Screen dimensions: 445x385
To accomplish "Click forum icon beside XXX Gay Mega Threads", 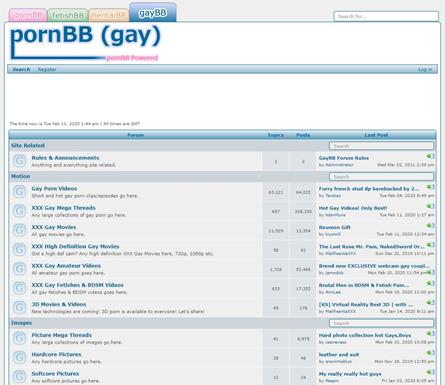I will coord(20,211).
